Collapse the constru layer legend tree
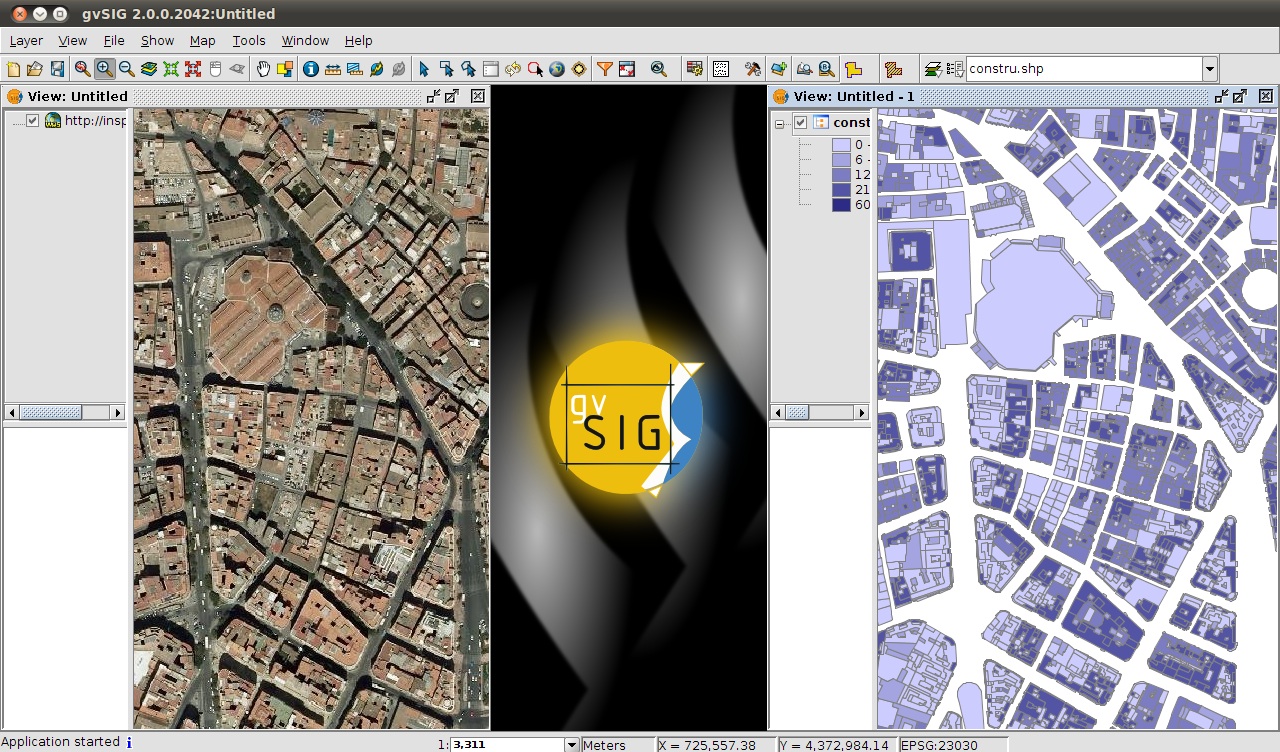1280x752 pixels. tap(779, 123)
